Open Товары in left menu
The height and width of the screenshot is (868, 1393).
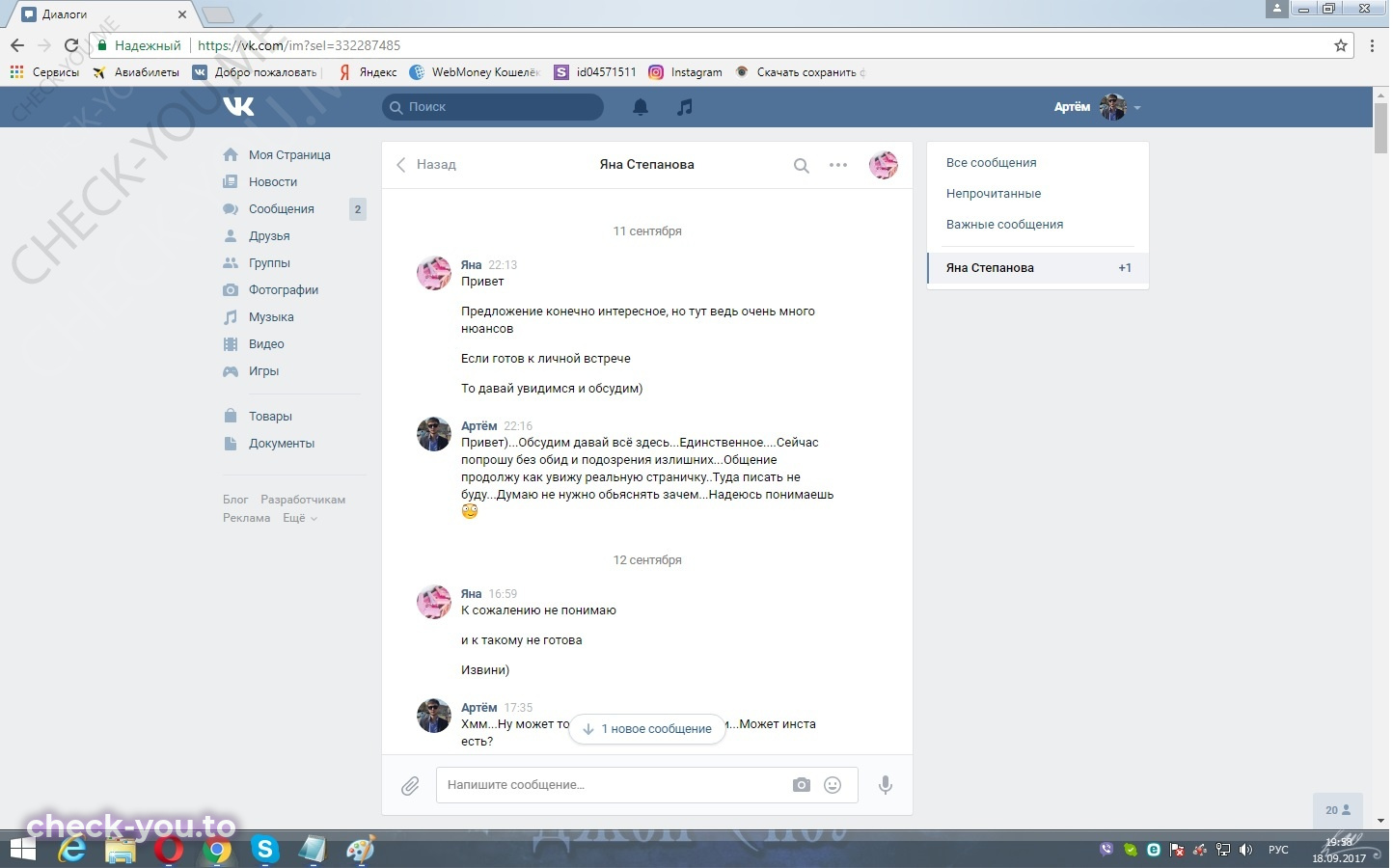pyautogui.click(x=270, y=417)
